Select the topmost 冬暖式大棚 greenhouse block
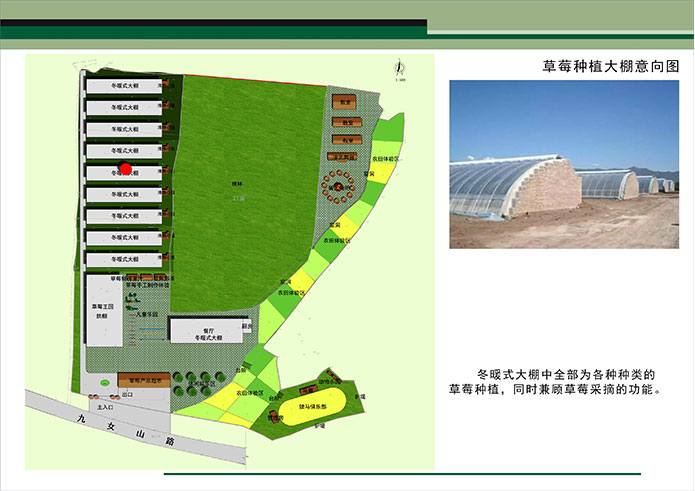This screenshot has height=491, width=695. 125,86
